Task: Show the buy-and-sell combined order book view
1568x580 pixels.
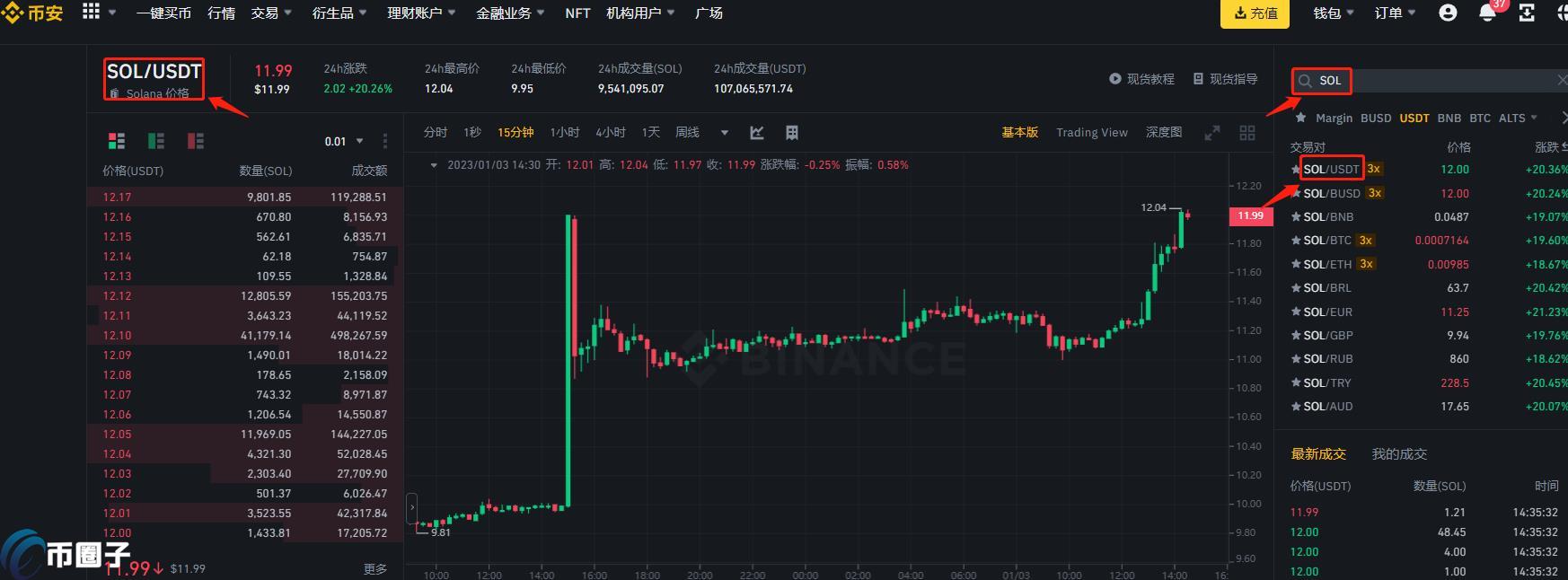Action: tap(117, 141)
